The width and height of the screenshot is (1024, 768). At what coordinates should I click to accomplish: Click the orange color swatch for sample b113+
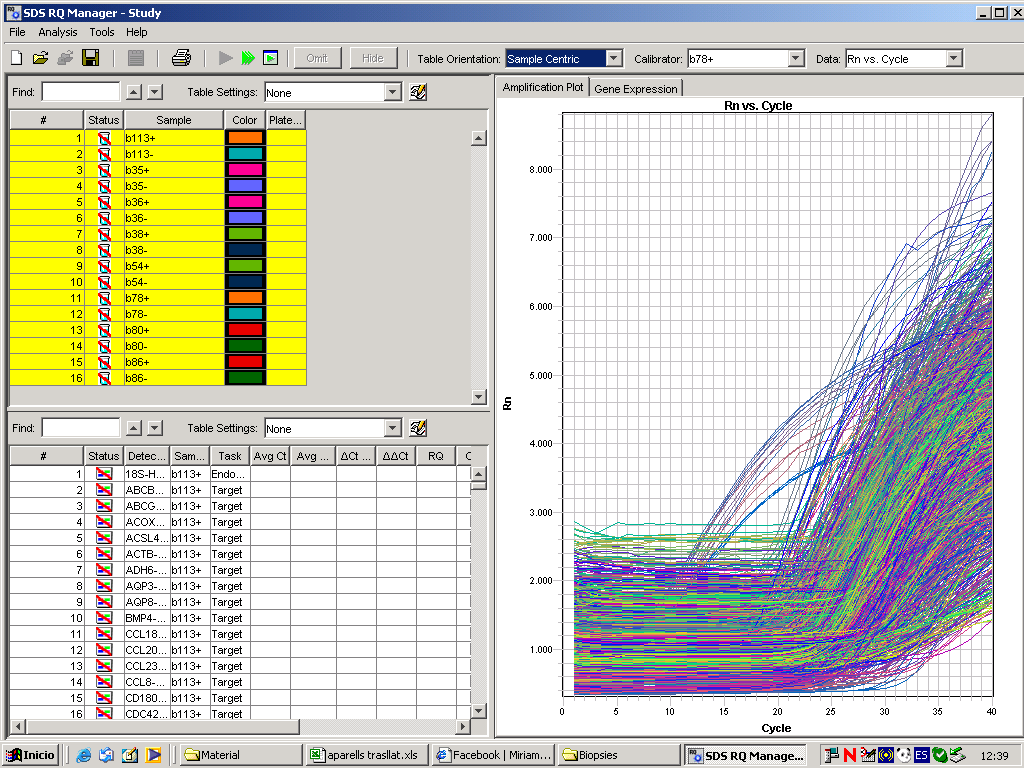pyautogui.click(x=245, y=138)
